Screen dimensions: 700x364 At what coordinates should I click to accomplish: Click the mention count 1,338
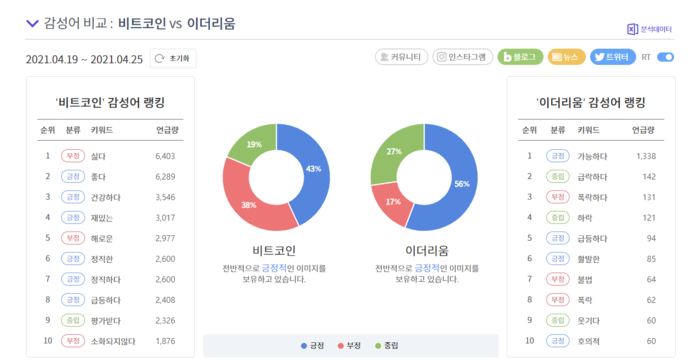(646, 156)
